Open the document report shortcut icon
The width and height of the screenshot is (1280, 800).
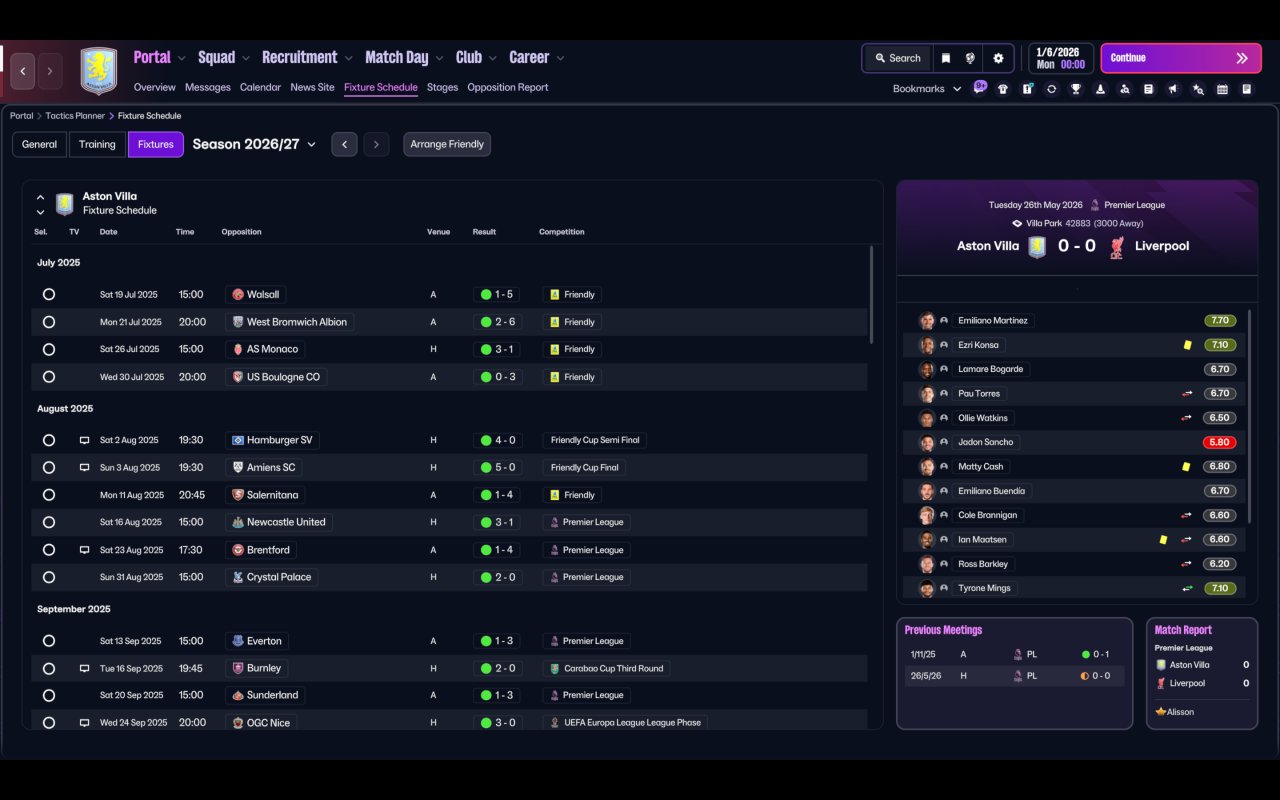click(1149, 89)
